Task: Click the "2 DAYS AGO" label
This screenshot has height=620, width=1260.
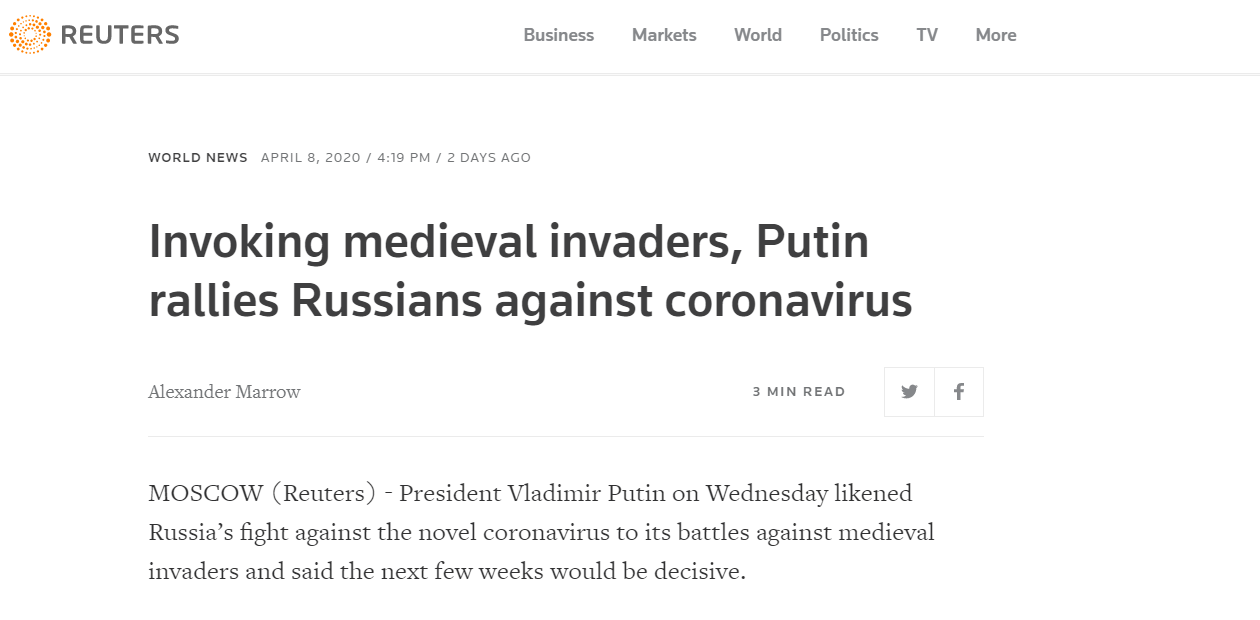Action: coord(489,158)
